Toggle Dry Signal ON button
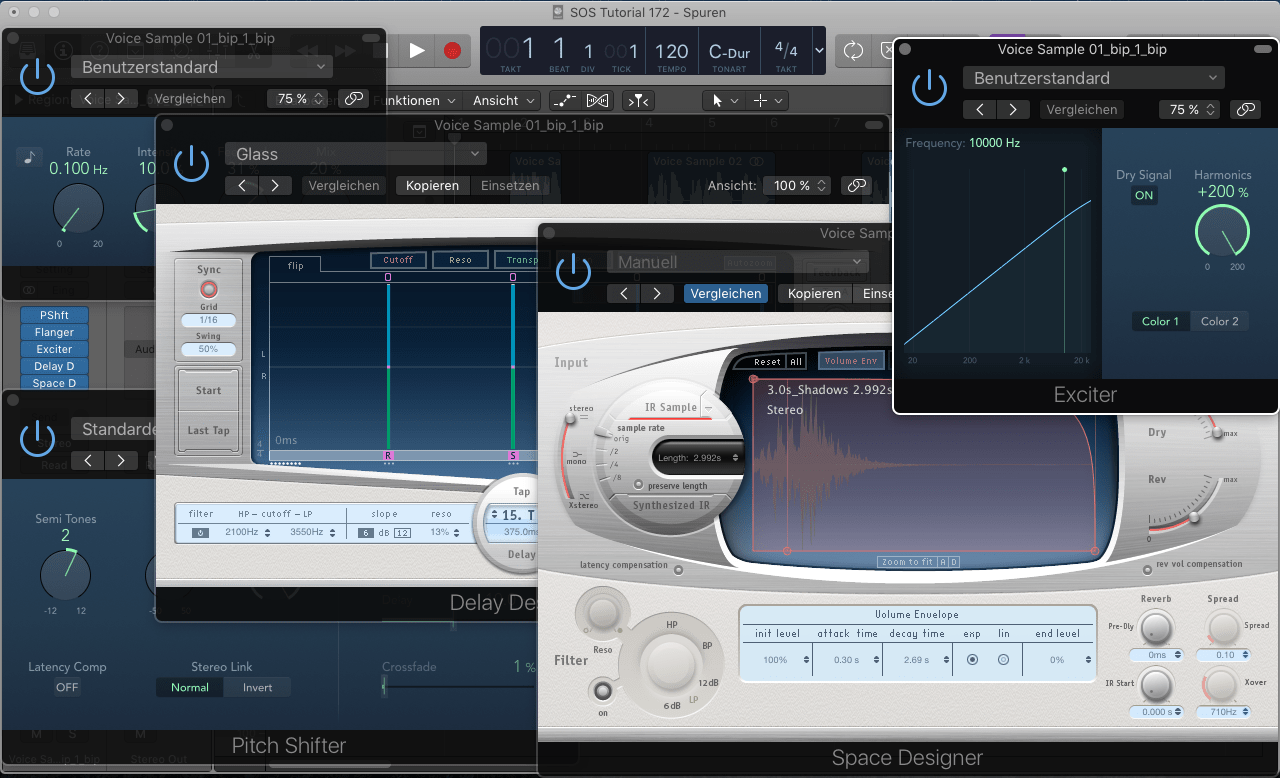 [x=1144, y=196]
